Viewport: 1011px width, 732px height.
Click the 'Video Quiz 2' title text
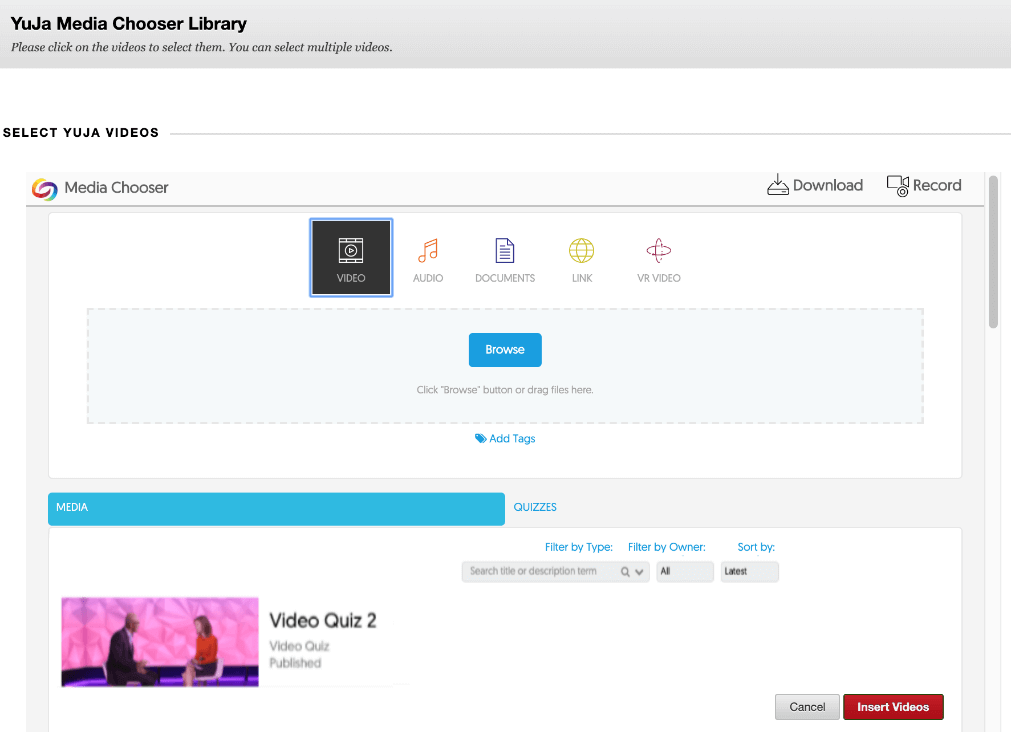click(322, 620)
